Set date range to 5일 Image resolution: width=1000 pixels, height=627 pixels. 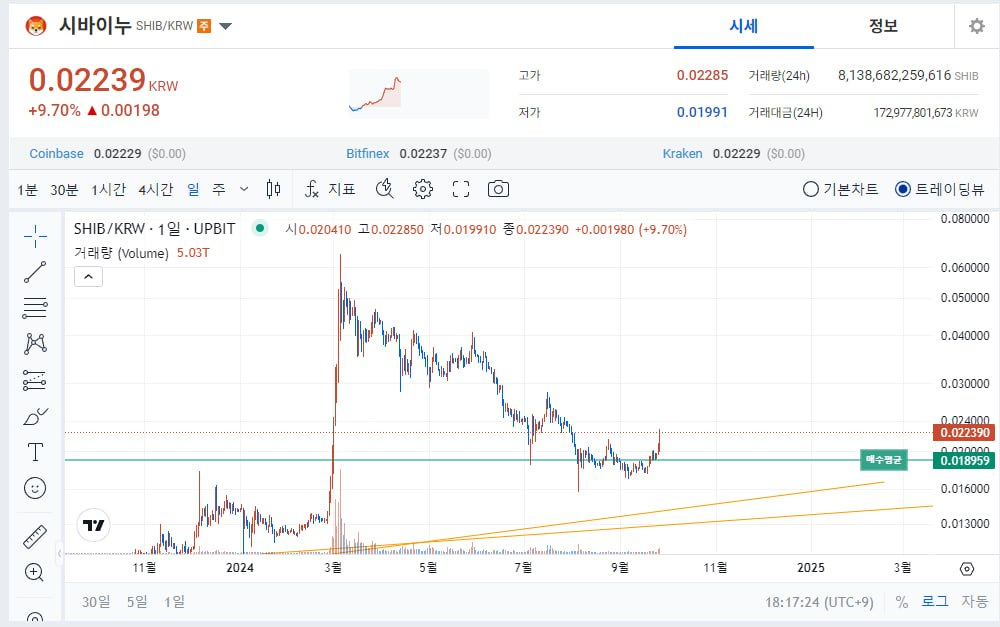136,601
